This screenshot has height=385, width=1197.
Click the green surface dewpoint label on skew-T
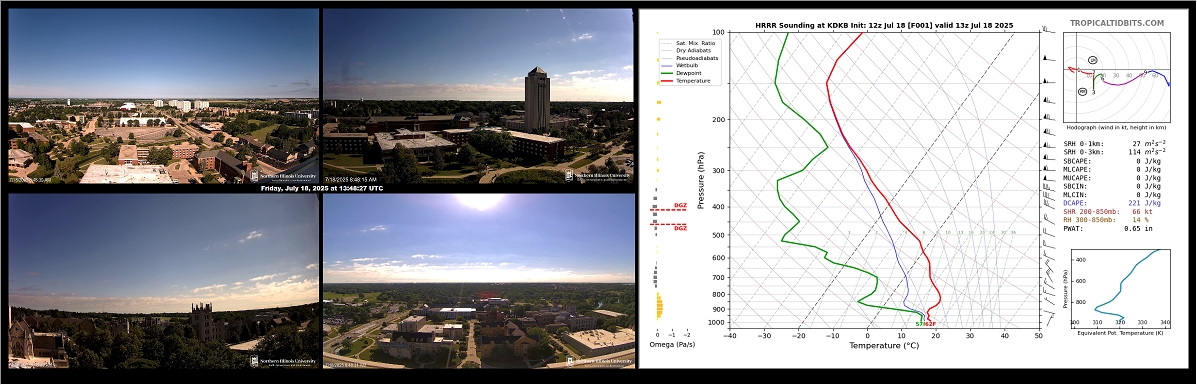(x=920, y=324)
